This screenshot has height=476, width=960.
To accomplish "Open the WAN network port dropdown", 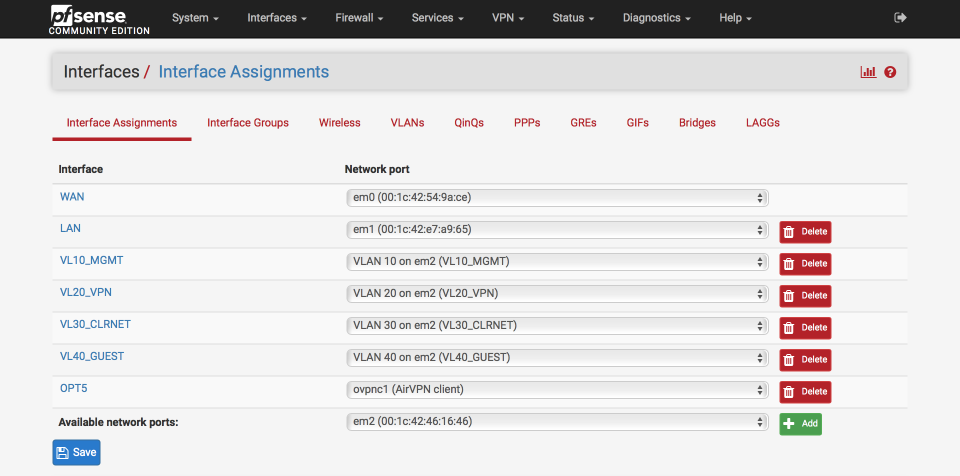I will tap(557, 198).
